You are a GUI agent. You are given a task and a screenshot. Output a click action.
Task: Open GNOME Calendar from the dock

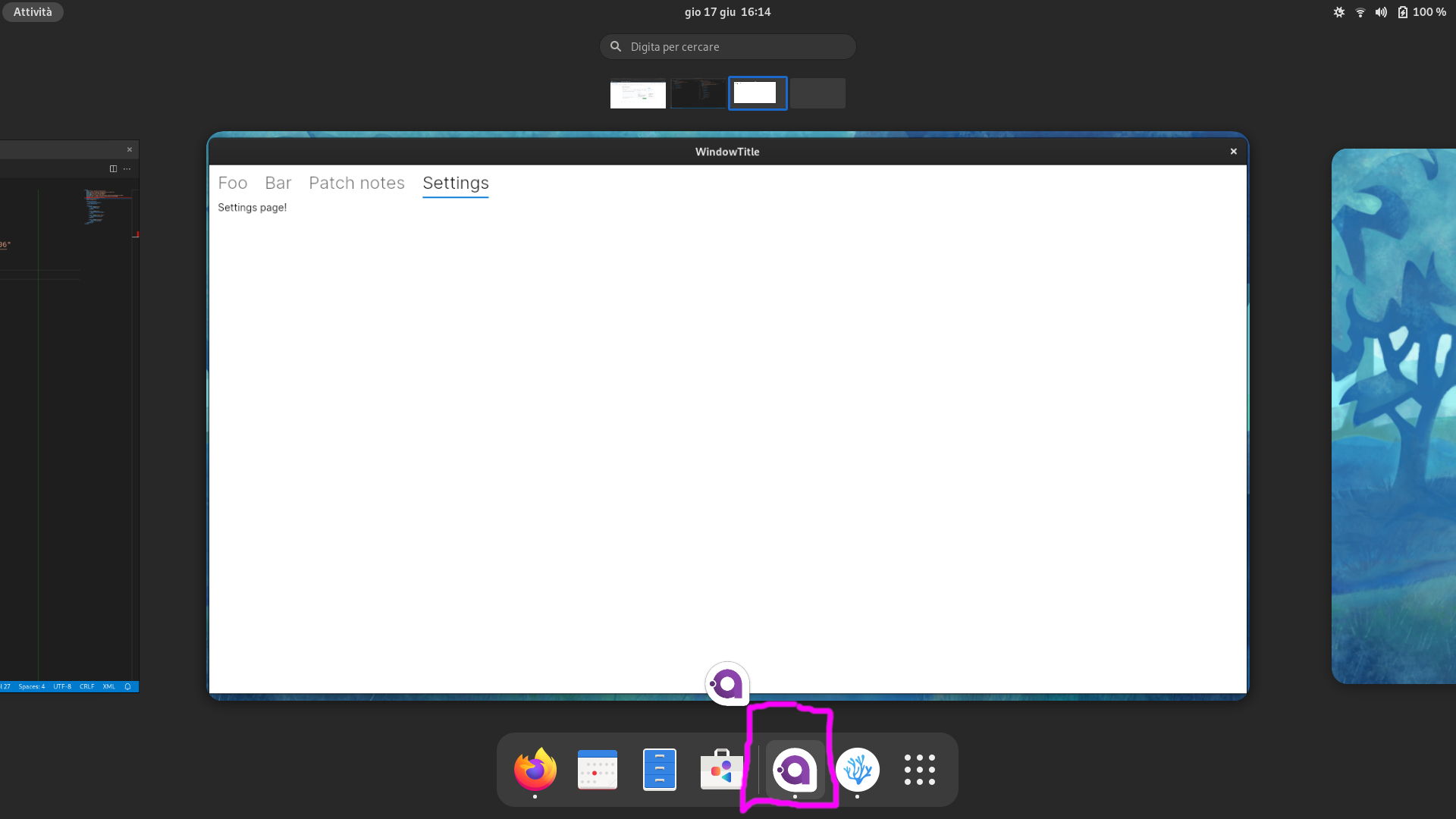click(x=596, y=769)
